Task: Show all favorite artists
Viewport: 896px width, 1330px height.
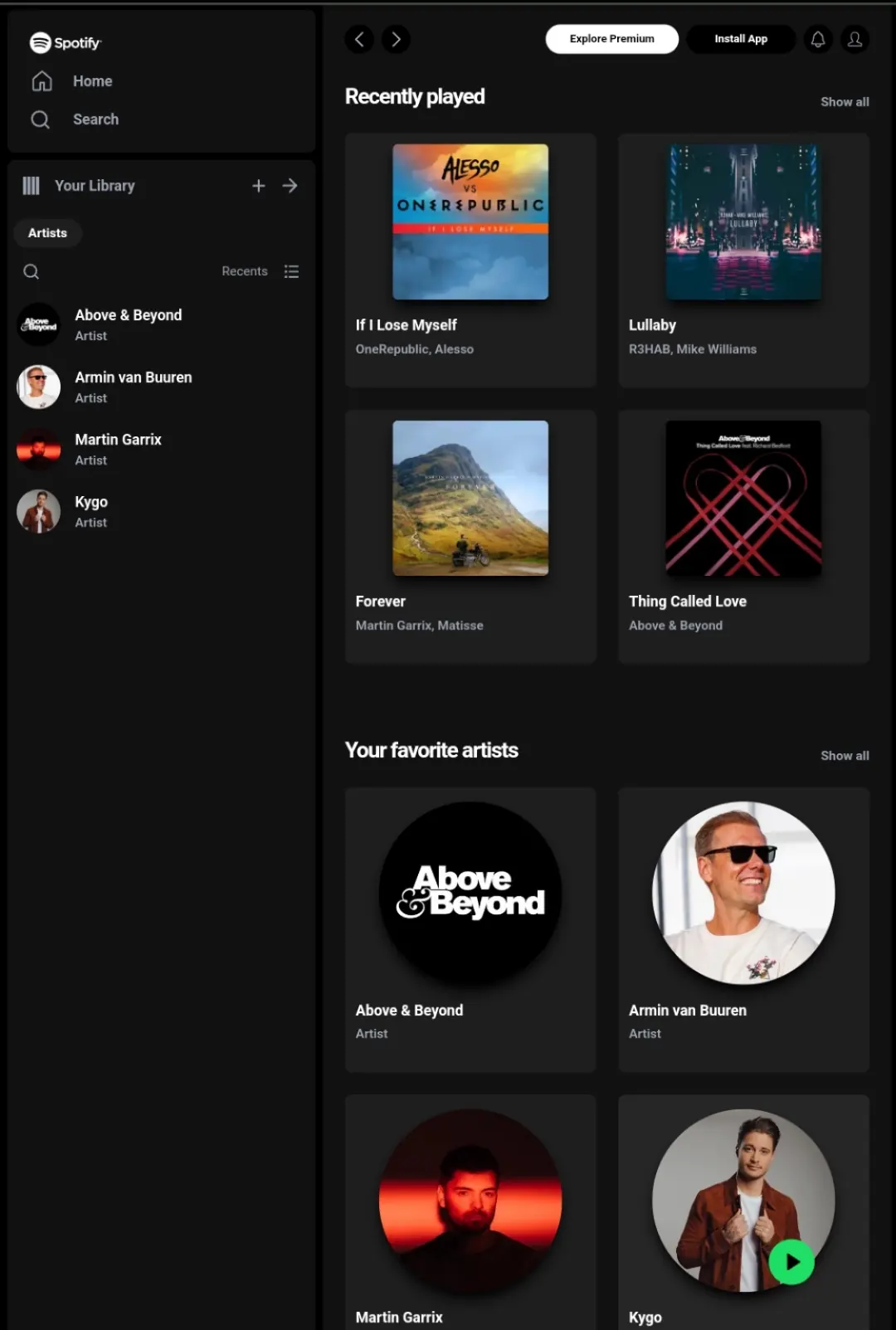Action: [x=845, y=756]
